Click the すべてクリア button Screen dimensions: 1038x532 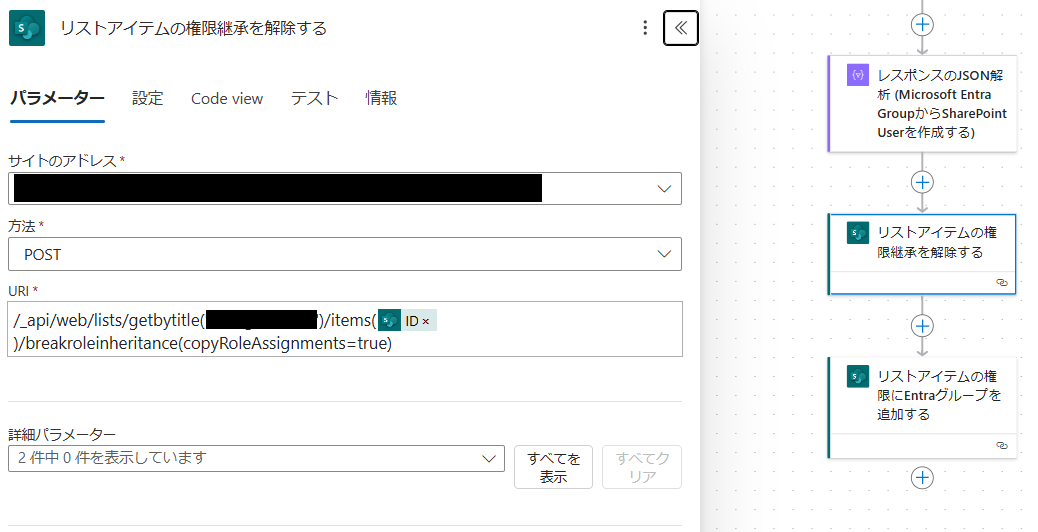coord(642,467)
